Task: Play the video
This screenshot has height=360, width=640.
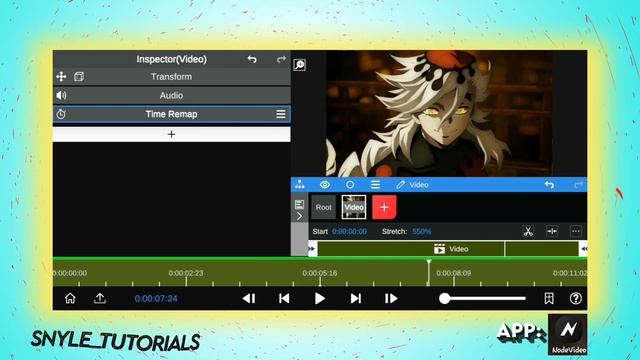Action: point(320,299)
